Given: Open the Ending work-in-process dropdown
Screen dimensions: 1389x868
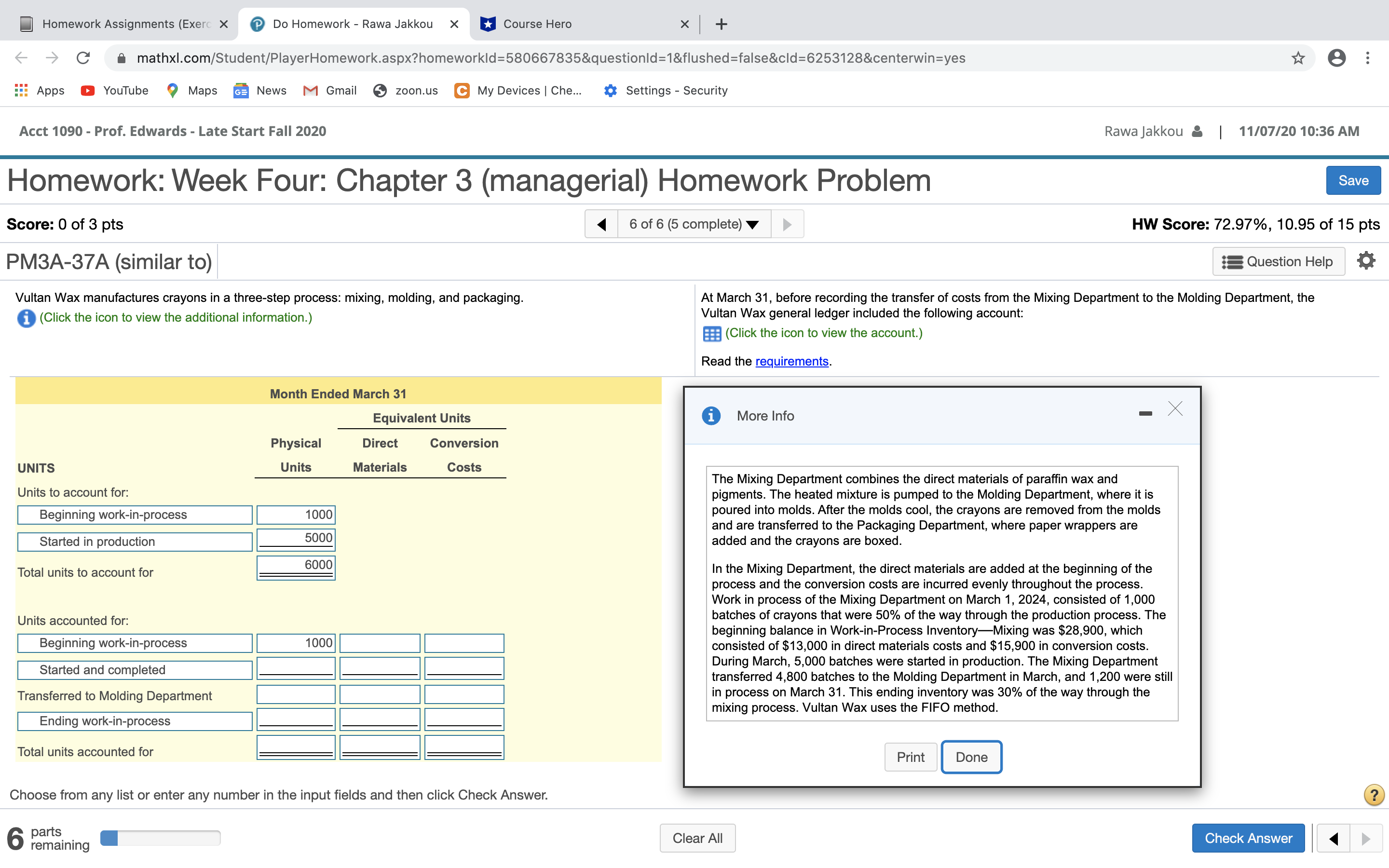Looking at the screenshot, I should pos(134,721).
